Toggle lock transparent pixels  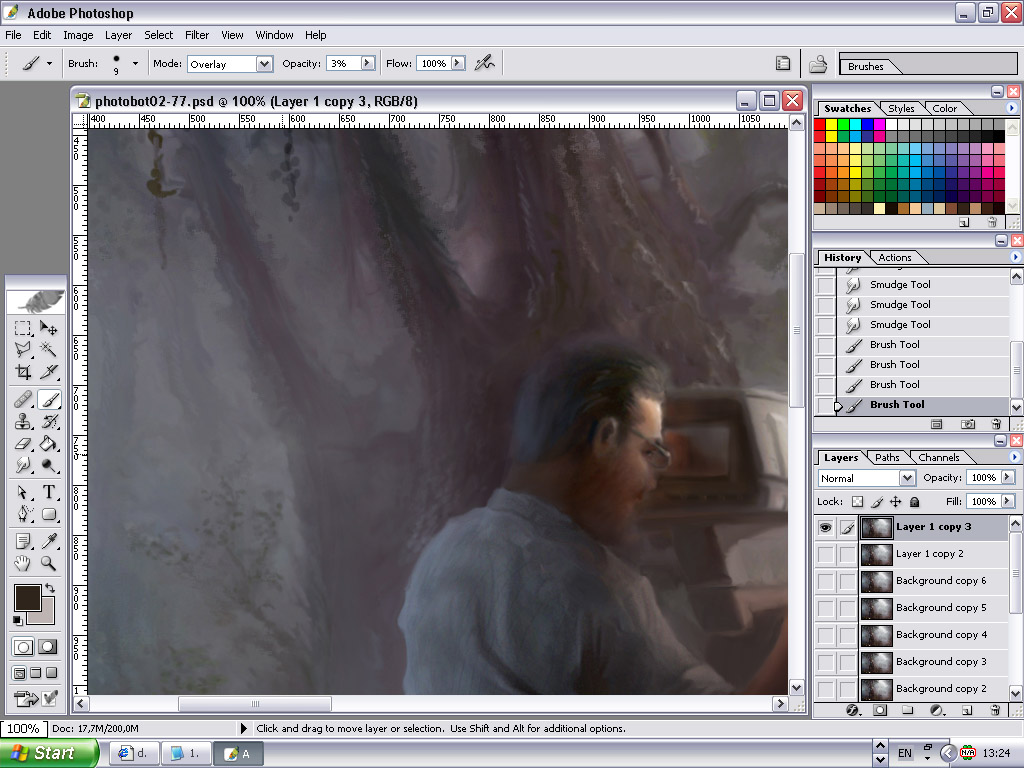click(x=857, y=502)
